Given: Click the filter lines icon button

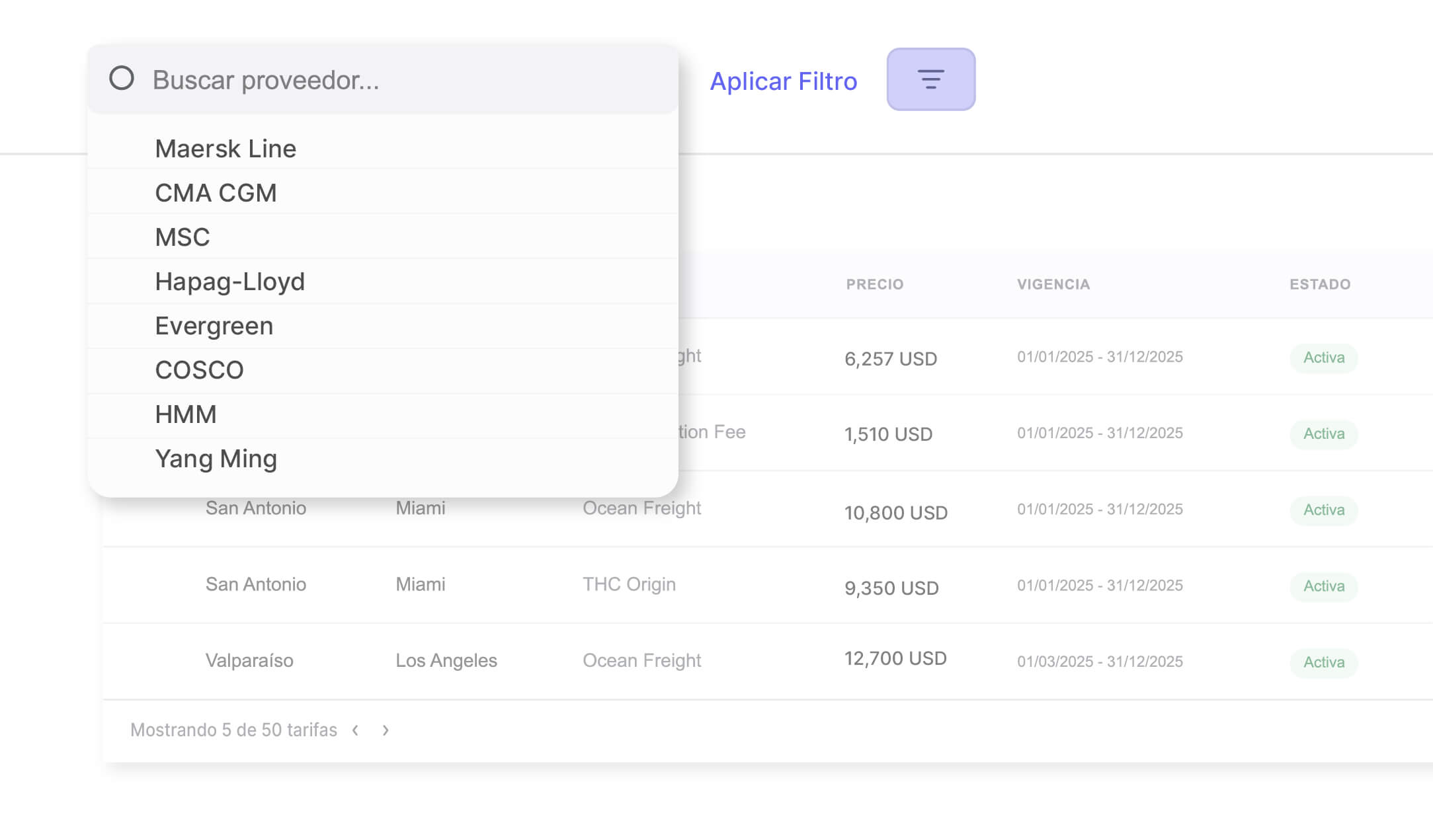Looking at the screenshot, I should click(930, 79).
